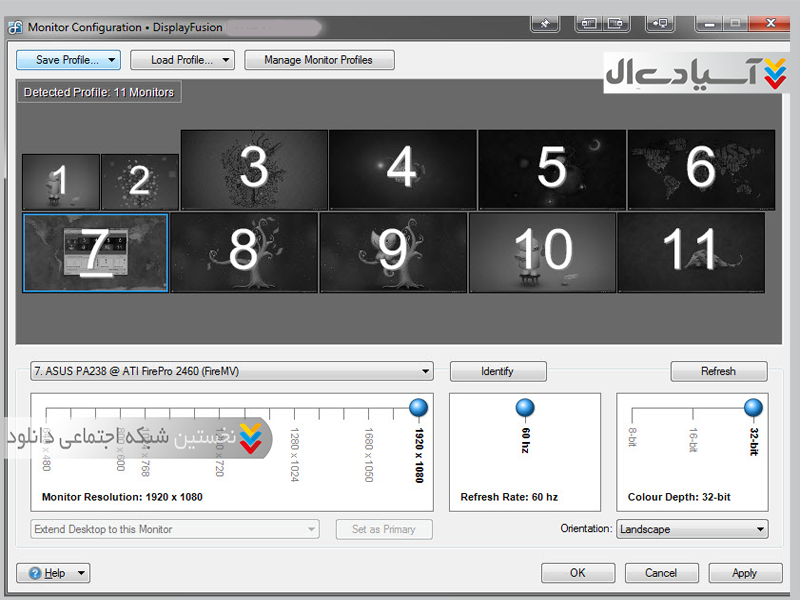Click the Identify button
Screen dimensions: 800x600
coord(497,371)
